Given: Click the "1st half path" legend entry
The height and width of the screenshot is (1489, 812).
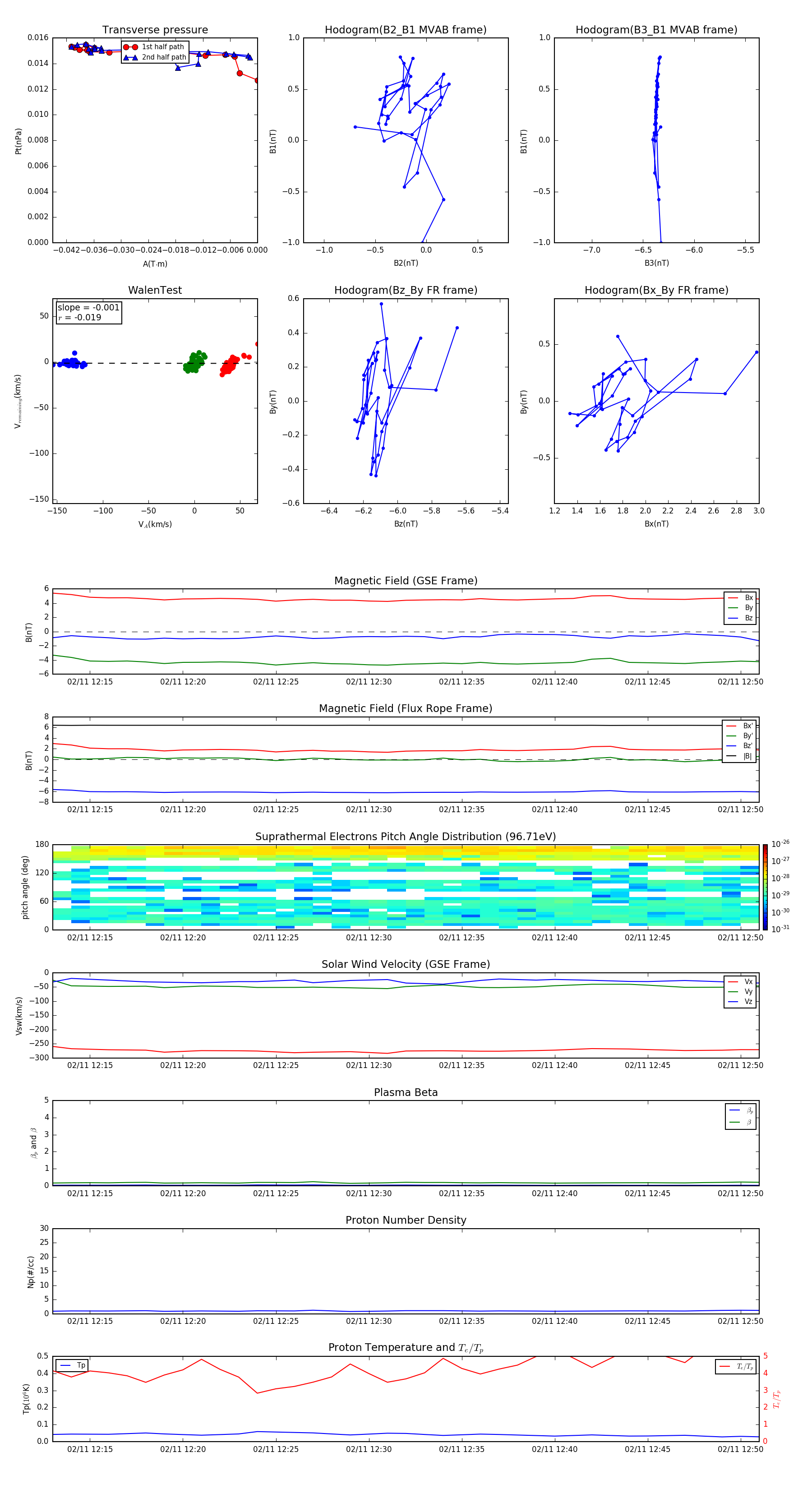Looking at the screenshot, I should pos(154,47).
